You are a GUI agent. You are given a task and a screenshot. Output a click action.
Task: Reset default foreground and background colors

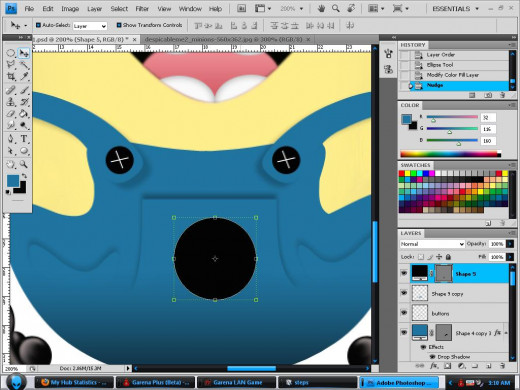[x=8, y=192]
